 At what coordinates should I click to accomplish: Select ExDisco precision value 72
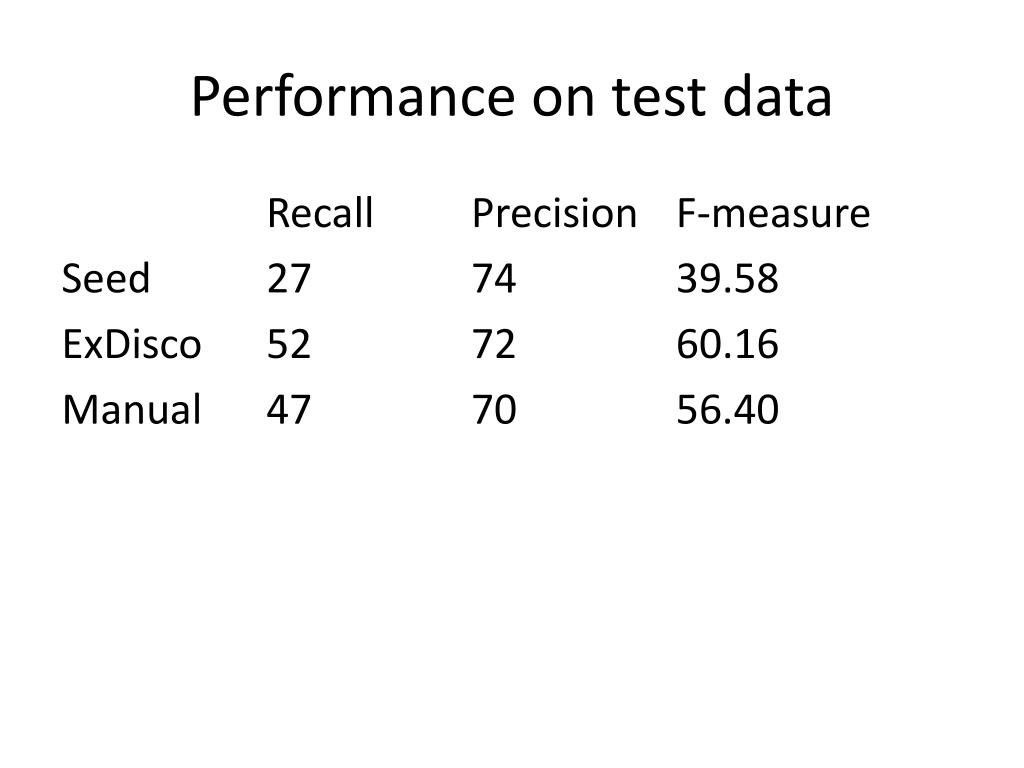(494, 344)
